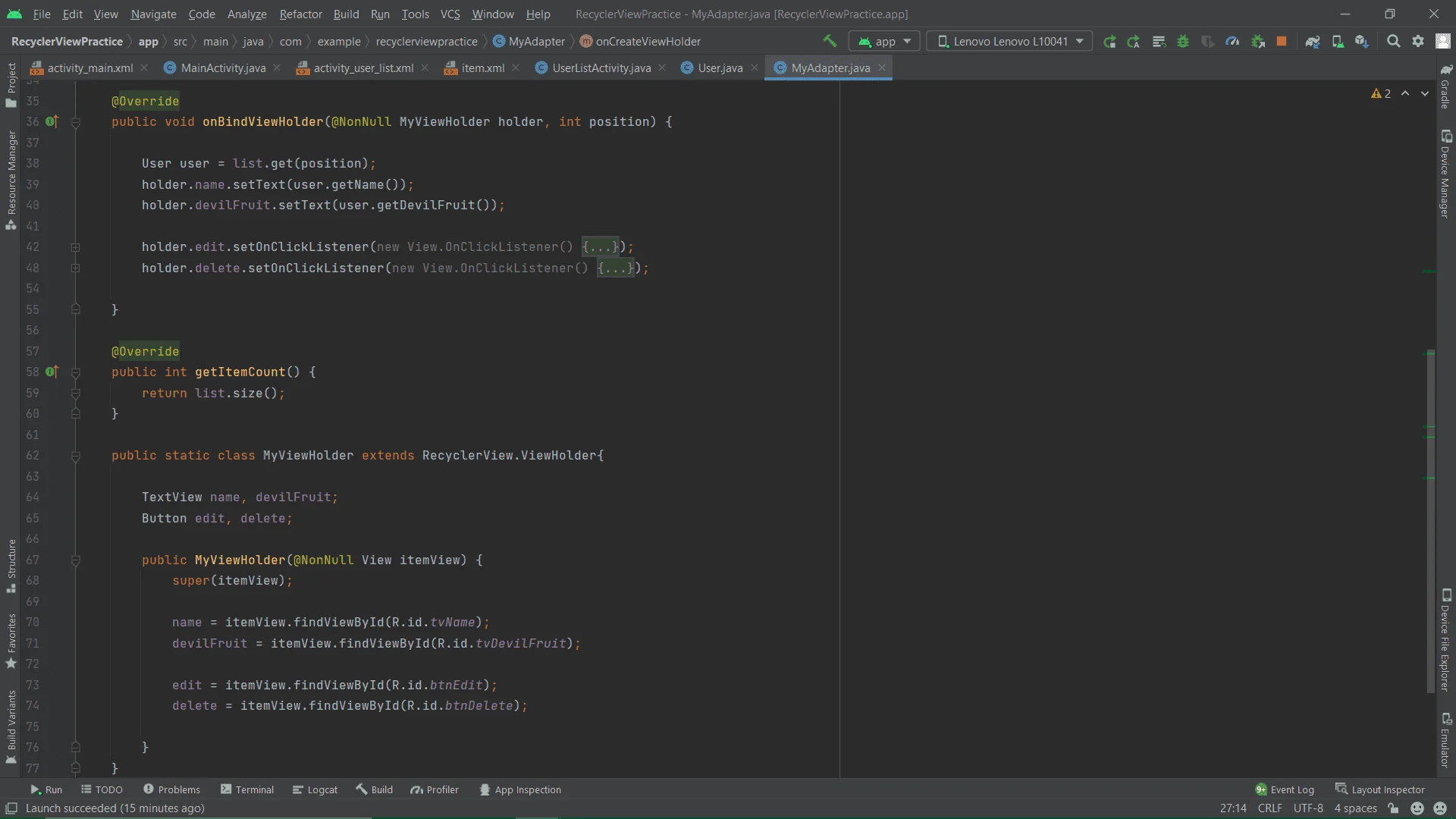1456x819 pixels.
Task: Click the Rerun app icon
Action: click(1109, 41)
